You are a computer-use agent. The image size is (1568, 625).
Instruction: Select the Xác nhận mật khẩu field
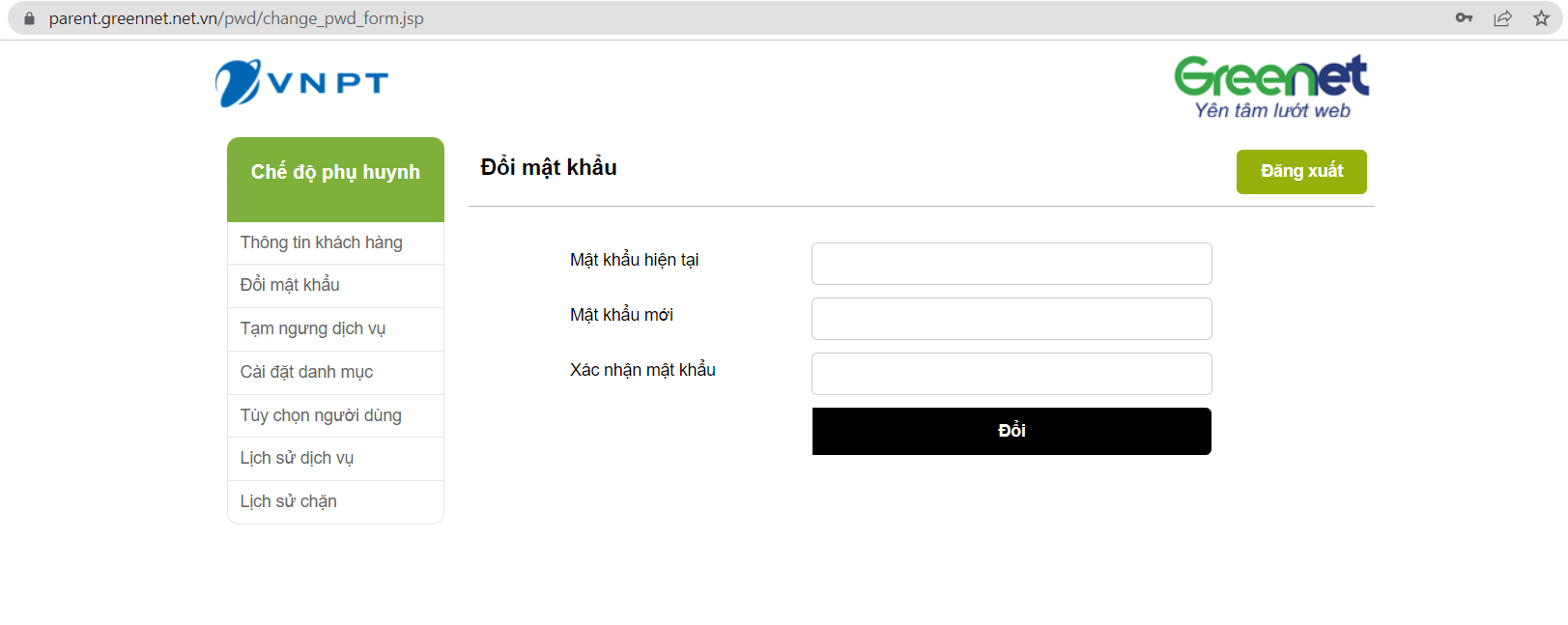pyautogui.click(x=1012, y=374)
